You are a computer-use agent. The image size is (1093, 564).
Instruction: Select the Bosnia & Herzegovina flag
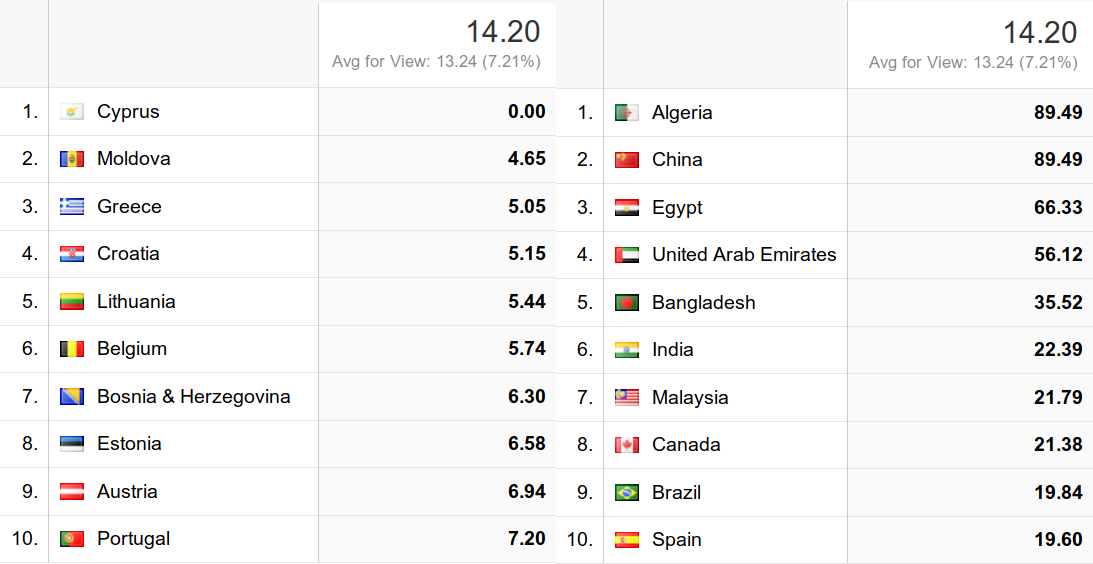pyautogui.click(x=72, y=397)
